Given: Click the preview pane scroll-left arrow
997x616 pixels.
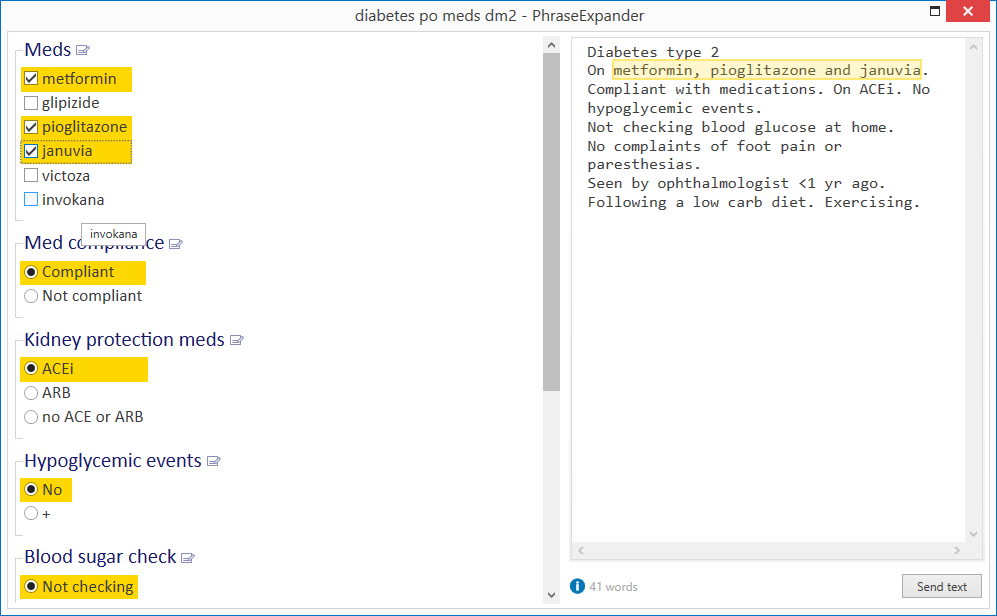Looking at the screenshot, I should pyautogui.click(x=581, y=551).
